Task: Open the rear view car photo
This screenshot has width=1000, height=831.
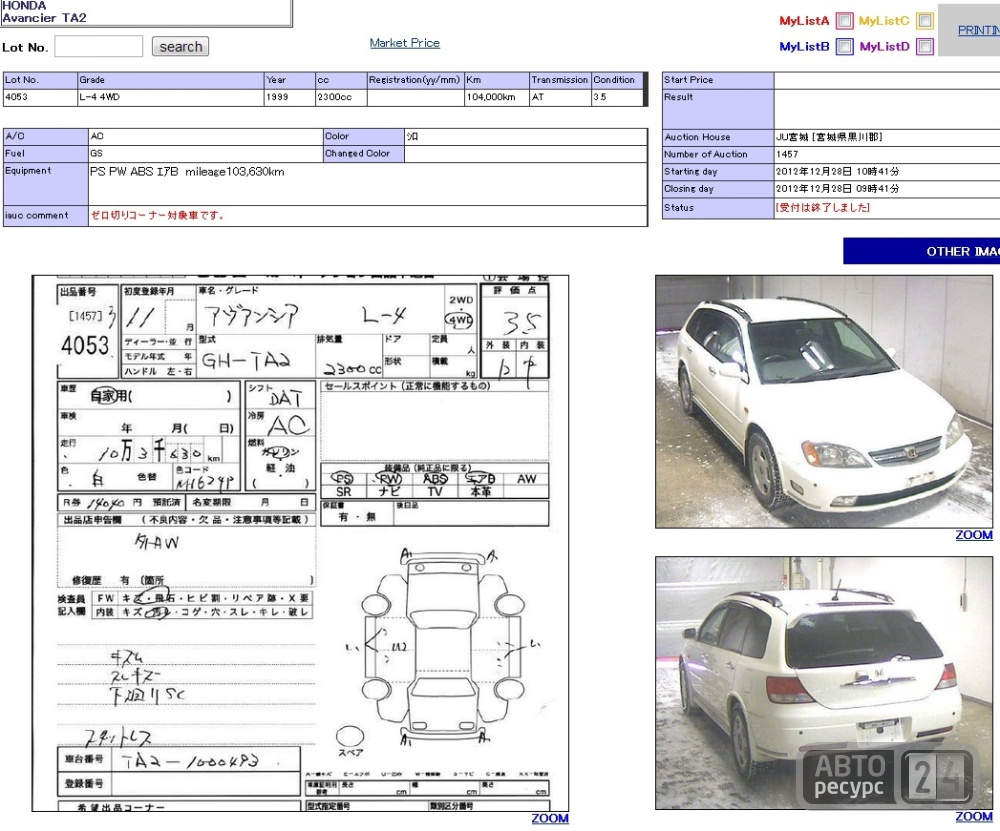Action: (x=824, y=683)
